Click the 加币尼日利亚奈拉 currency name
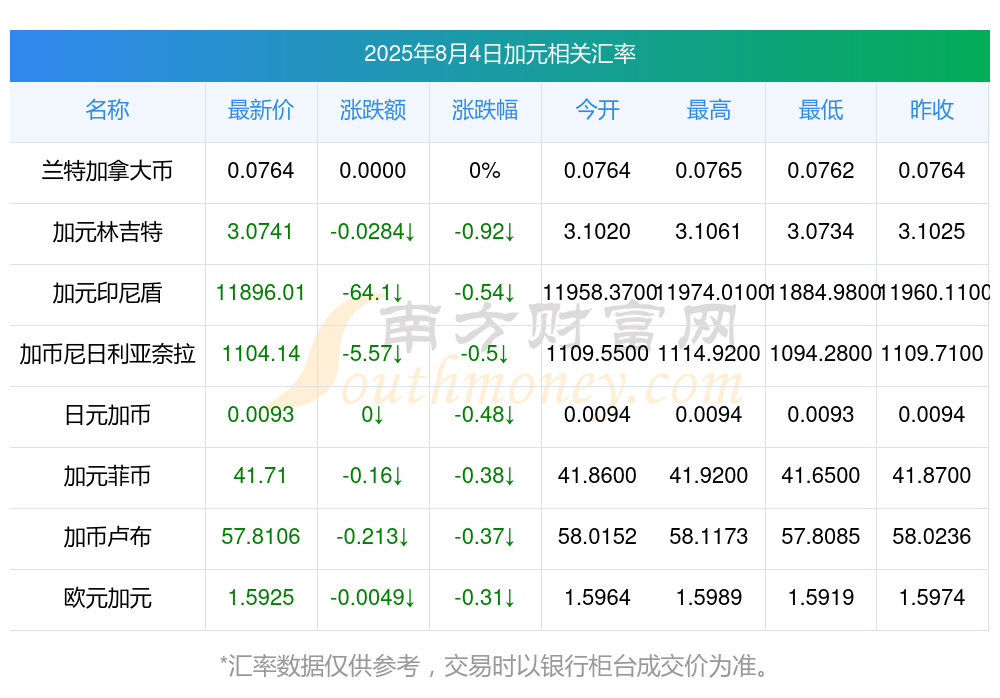This screenshot has width=1000, height=698. pos(107,353)
